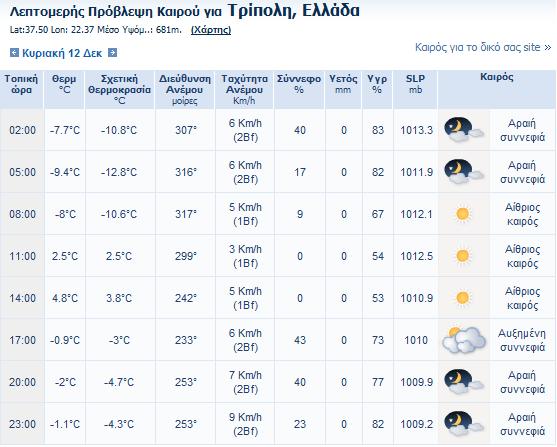Click the sun icon at 11:00
The width and height of the screenshot is (557, 447).
463,256
